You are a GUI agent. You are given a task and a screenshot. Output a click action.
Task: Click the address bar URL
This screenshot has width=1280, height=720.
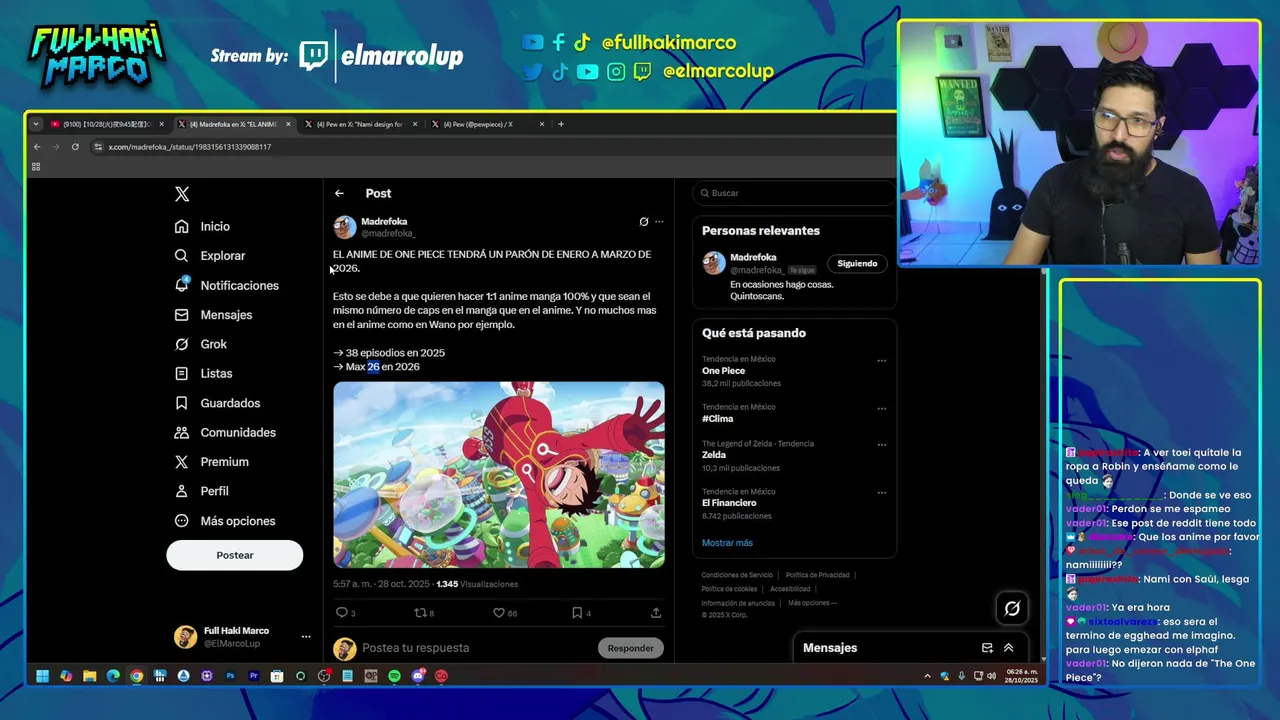click(x=190, y=147)
